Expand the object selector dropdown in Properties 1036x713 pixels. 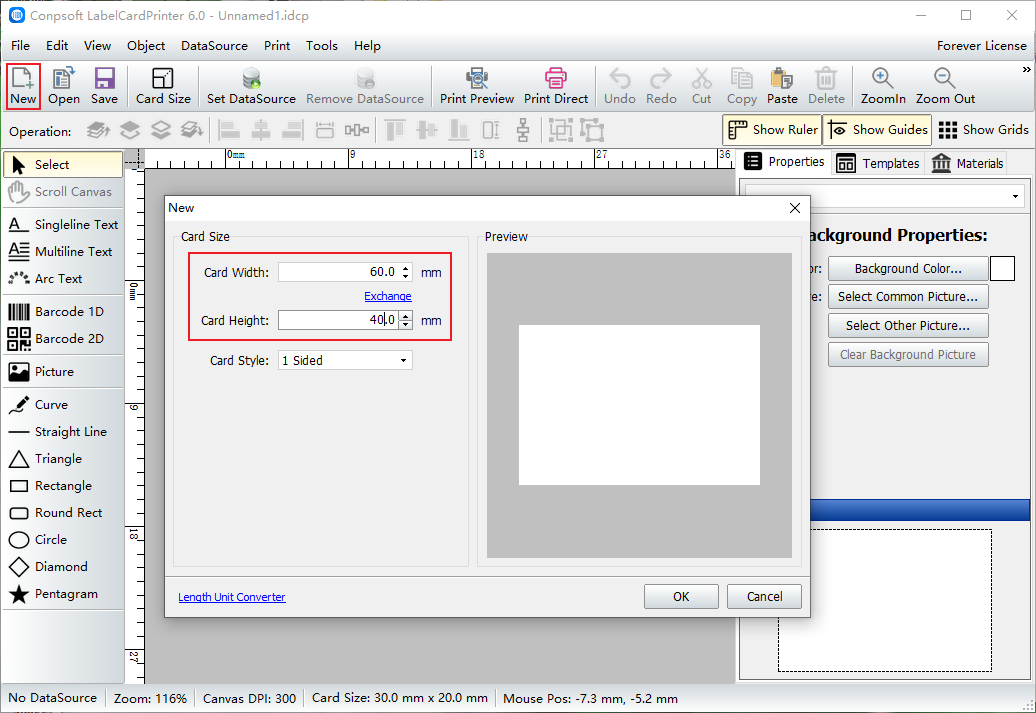(x=1015, y=197)
